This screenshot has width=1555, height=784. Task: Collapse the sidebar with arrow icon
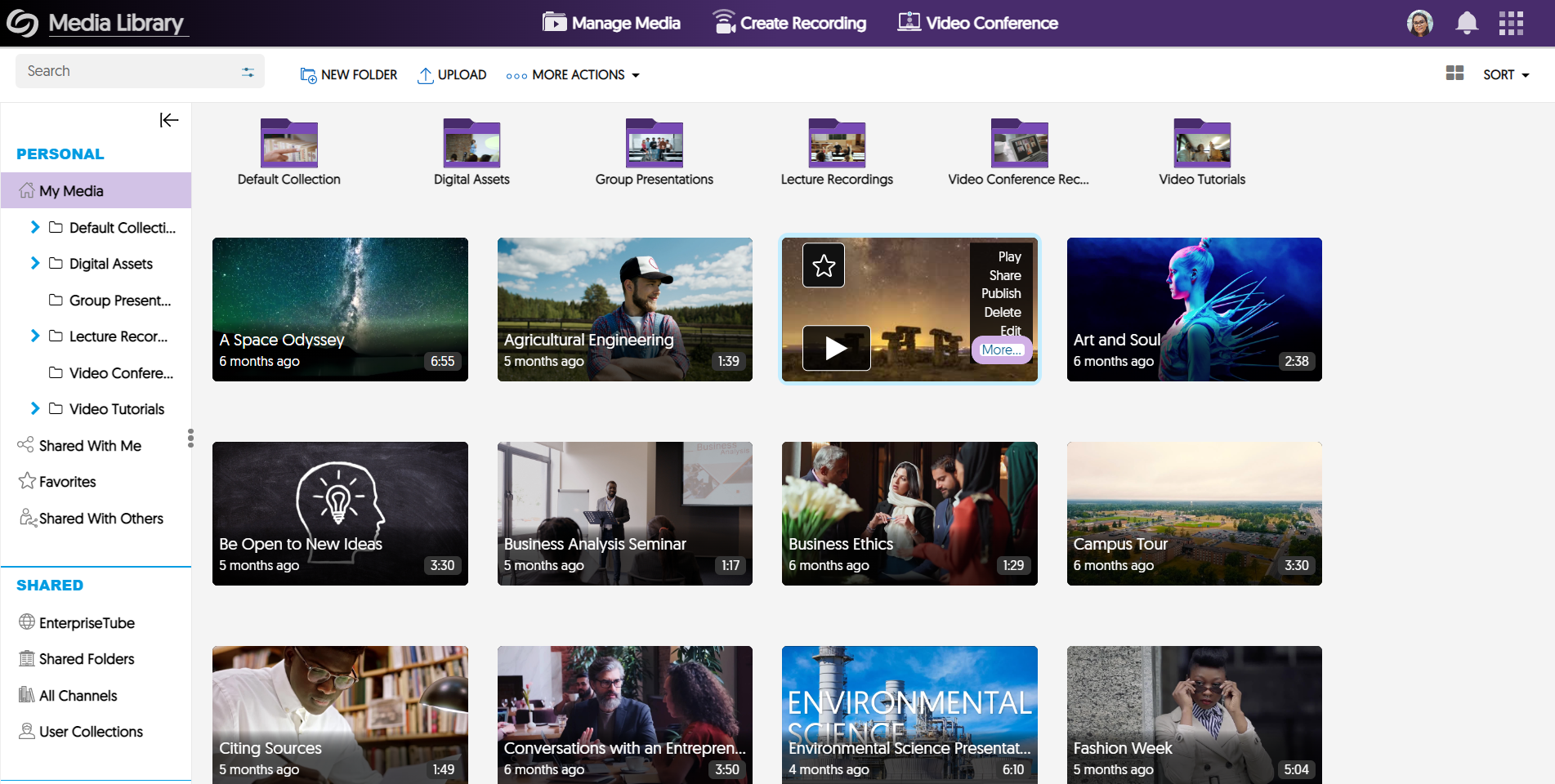(168, 120)
